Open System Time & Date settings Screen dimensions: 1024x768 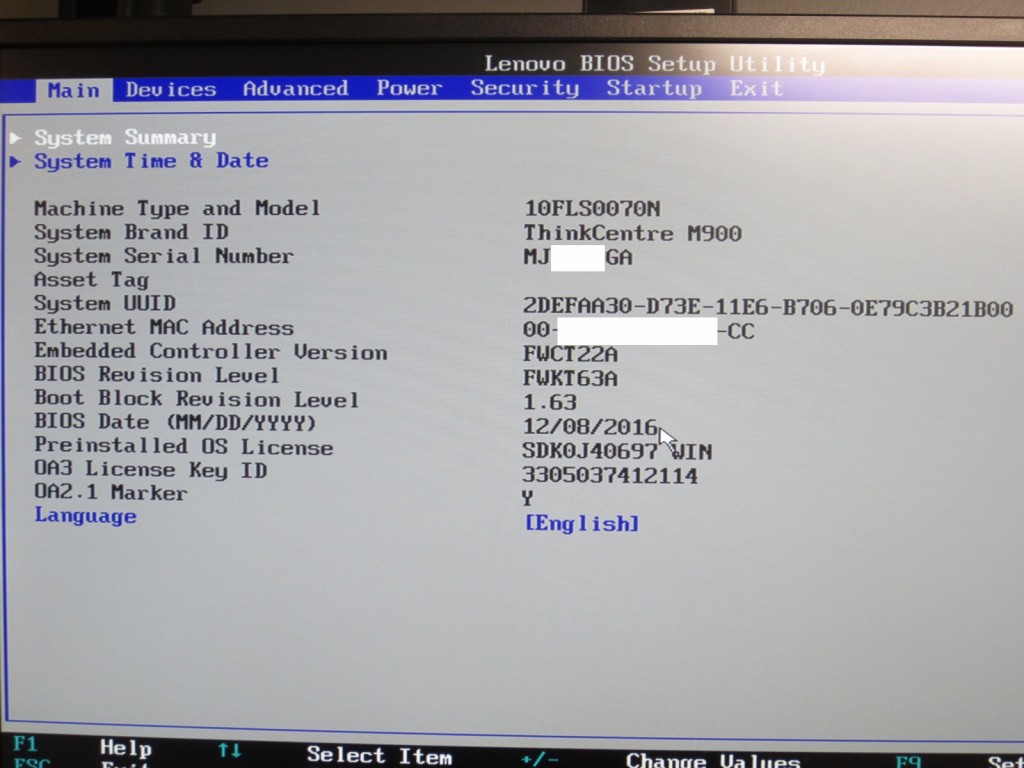pos(151,161)
